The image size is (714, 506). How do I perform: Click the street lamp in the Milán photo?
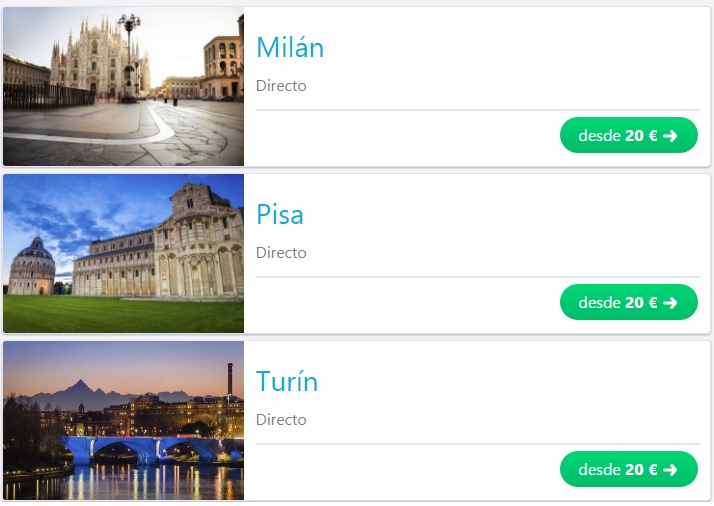click(129, 57)
